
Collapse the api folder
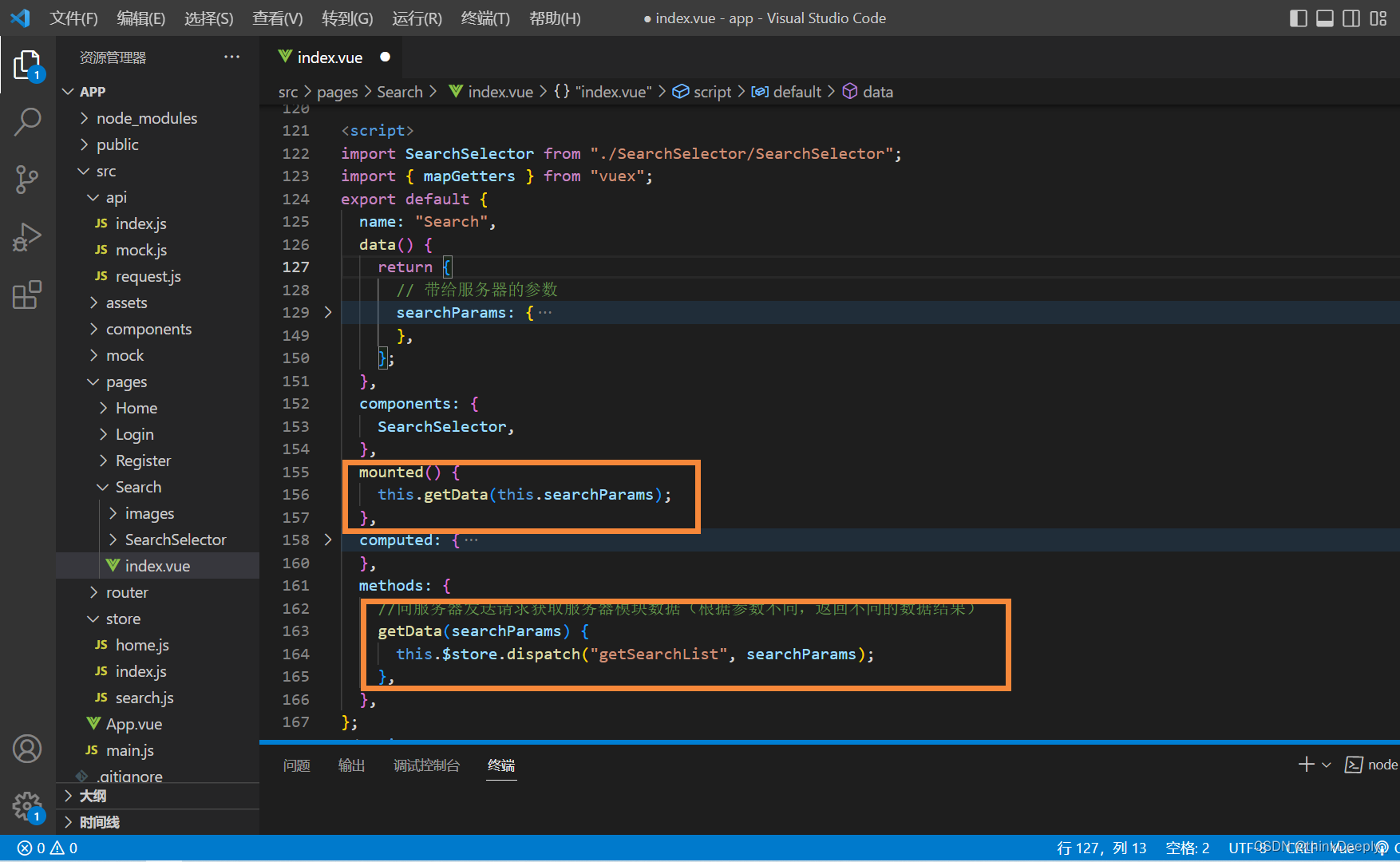click(x=158, y=197)
